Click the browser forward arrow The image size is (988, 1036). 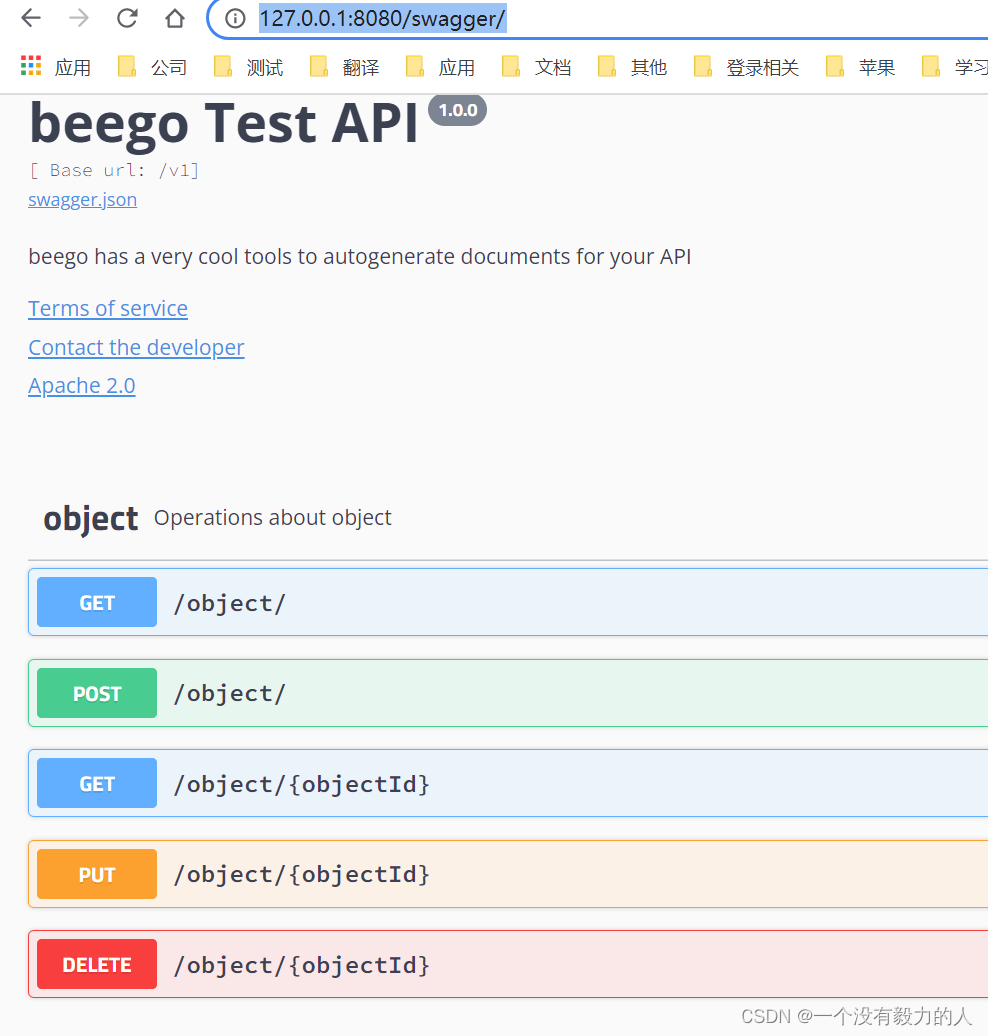pyautogui.click(x=79, y=18)
